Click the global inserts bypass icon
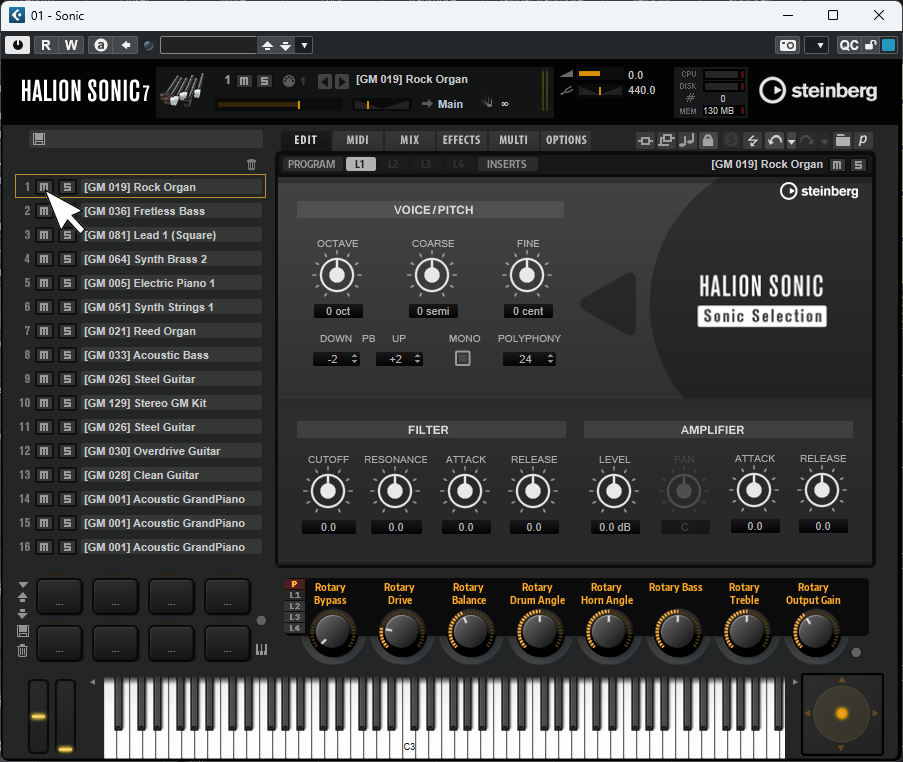This screenshot has height=762, width=903. pyautogui.click(x=645, y=141)
